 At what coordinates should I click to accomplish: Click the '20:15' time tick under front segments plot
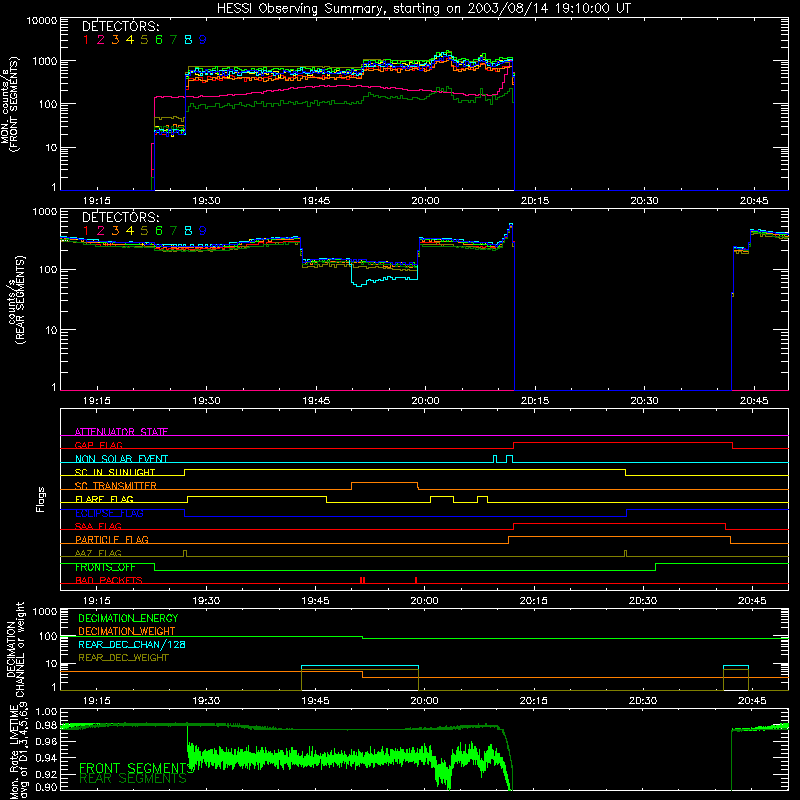pyautogui.click(x=535, y=201)
